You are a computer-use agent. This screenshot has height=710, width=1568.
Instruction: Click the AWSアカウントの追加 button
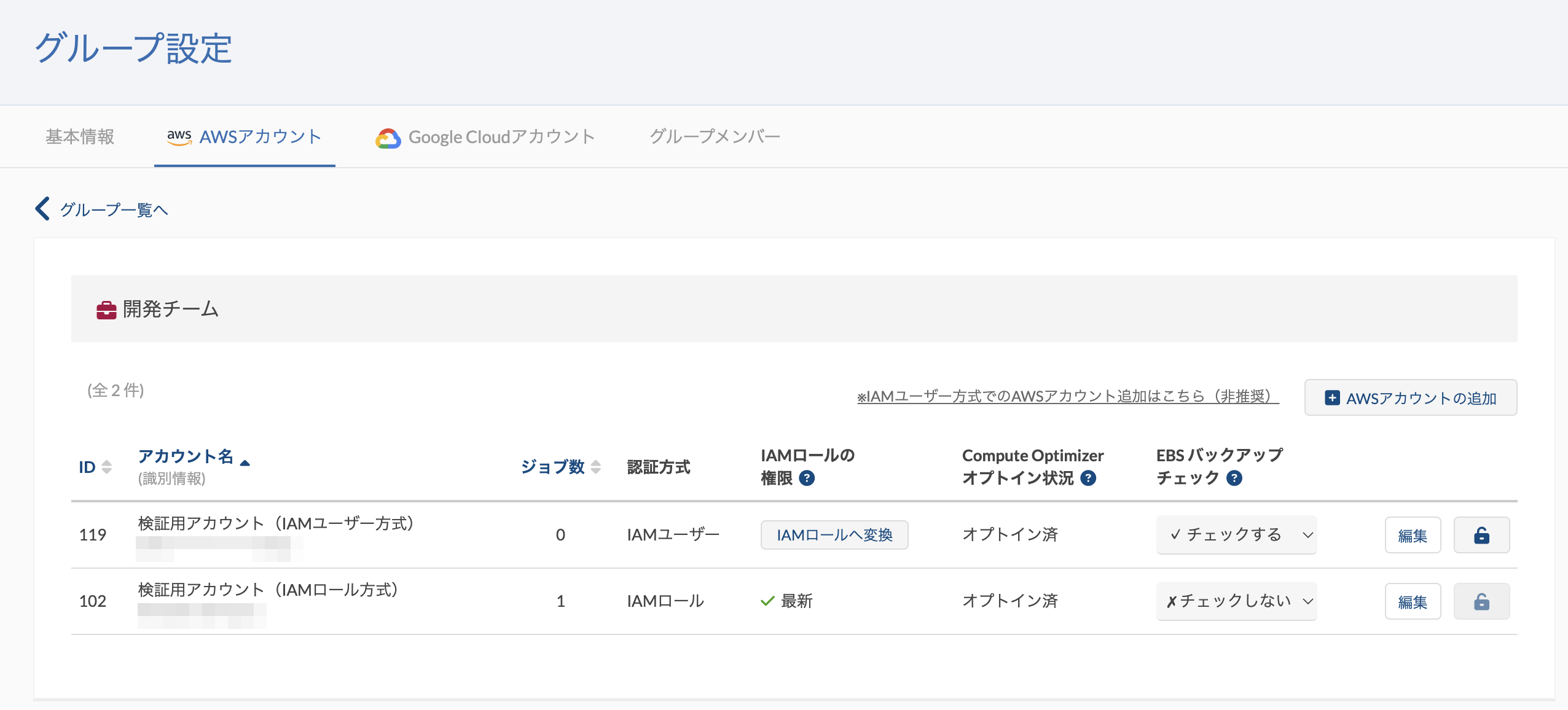[1411, 398]
